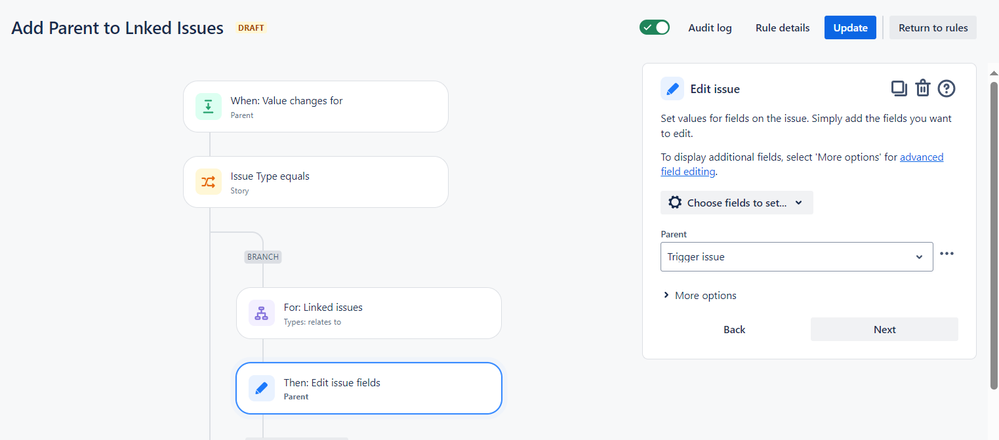This screenshot has height=440, width=999.
Task: Click the duplicate component icon
Action: [x=899, y=88]
